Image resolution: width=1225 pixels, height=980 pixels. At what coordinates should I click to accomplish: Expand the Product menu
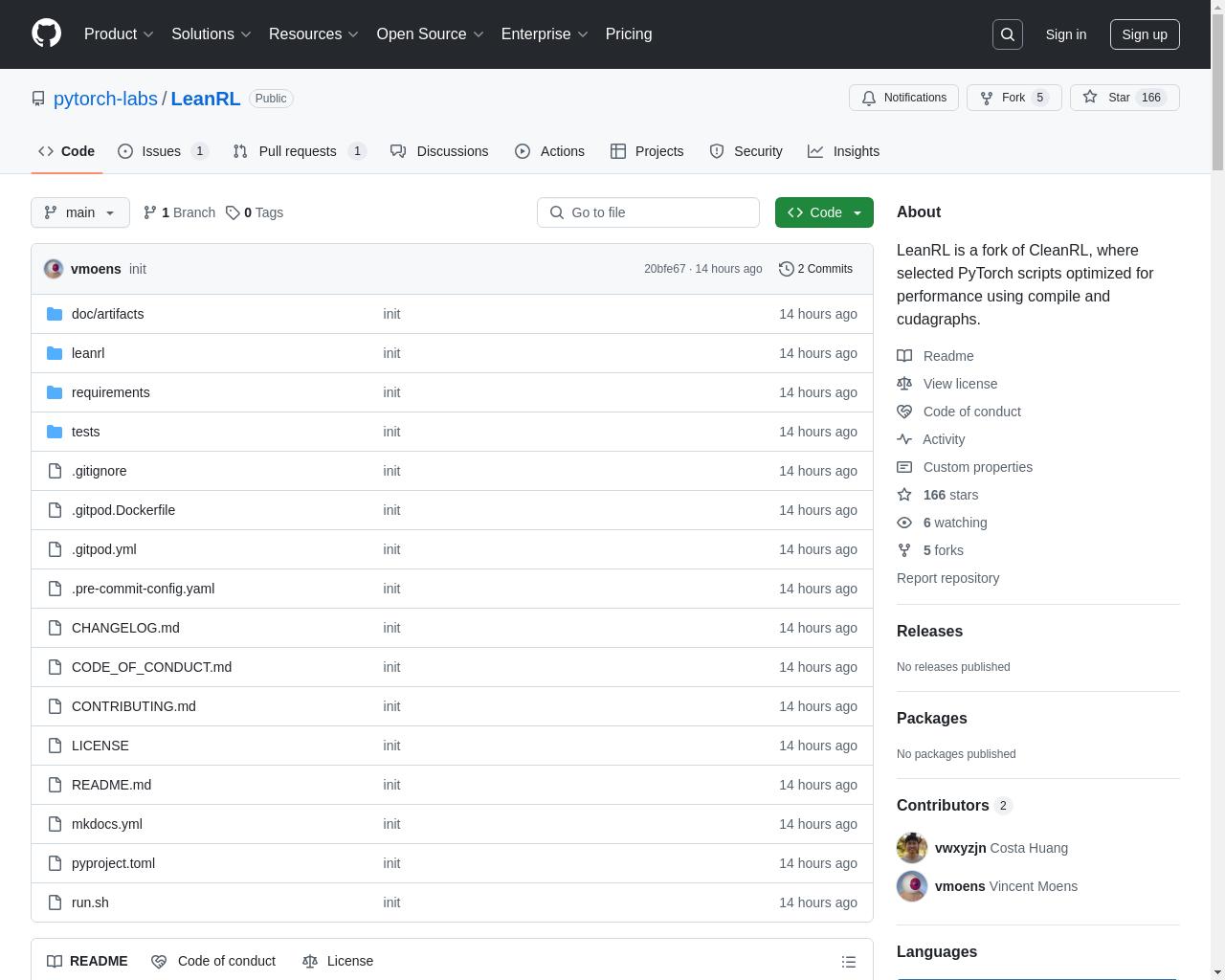(x=119, y=34)
